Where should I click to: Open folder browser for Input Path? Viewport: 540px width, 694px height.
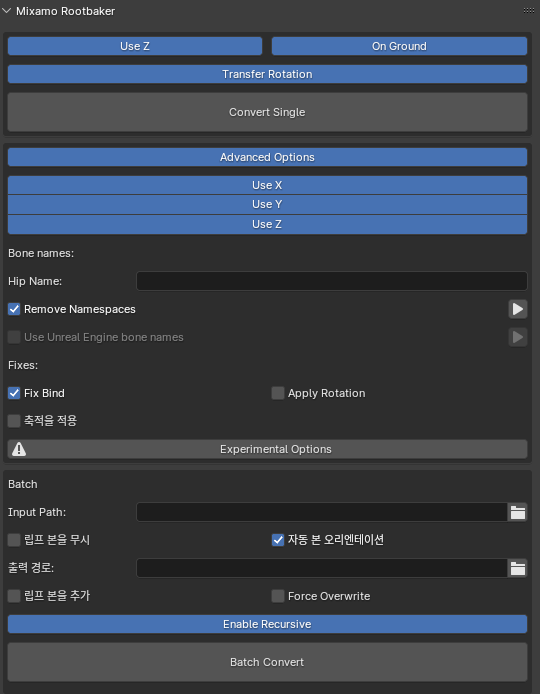pos(517,512)
